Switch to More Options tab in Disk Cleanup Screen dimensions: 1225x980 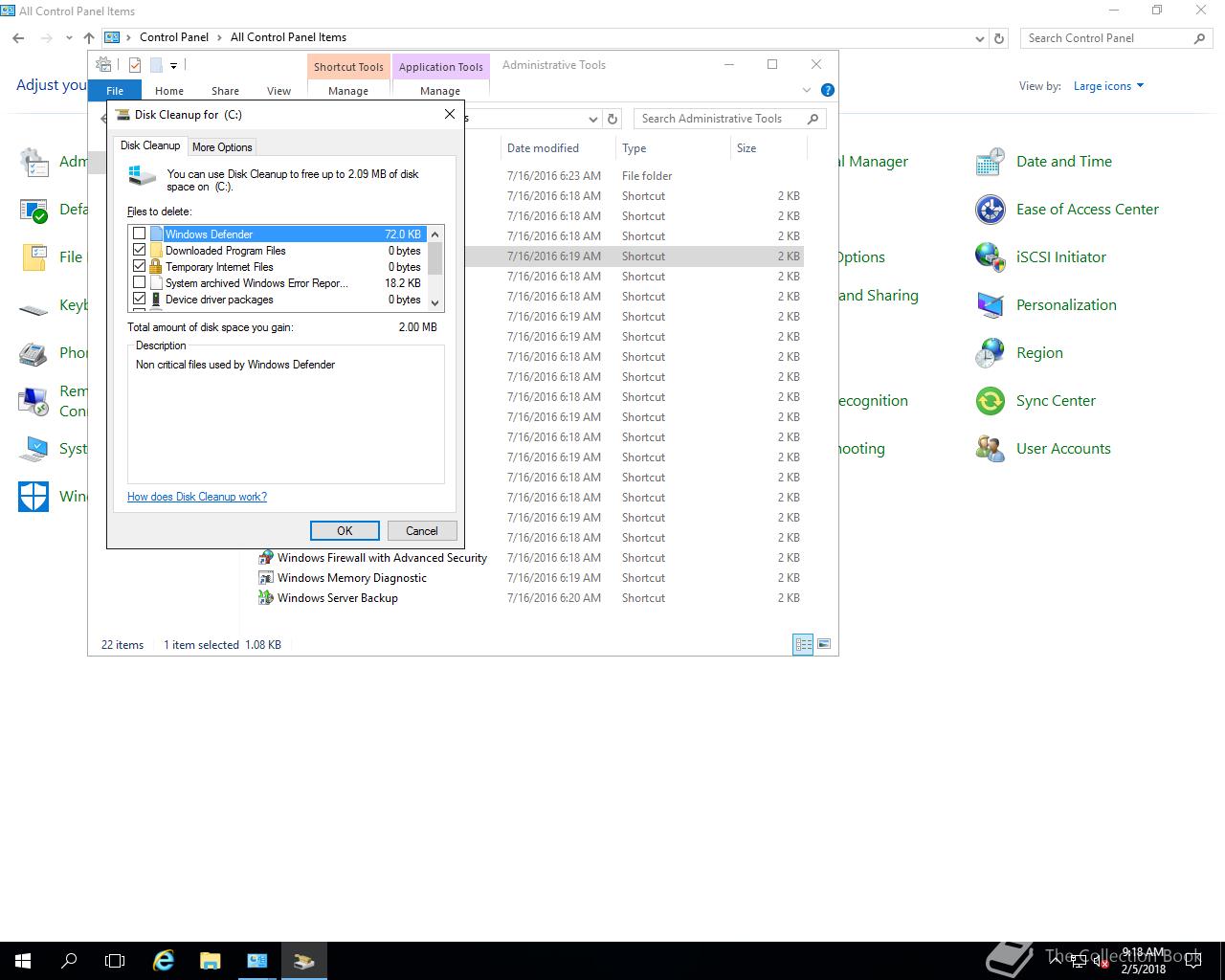(222, 147)
